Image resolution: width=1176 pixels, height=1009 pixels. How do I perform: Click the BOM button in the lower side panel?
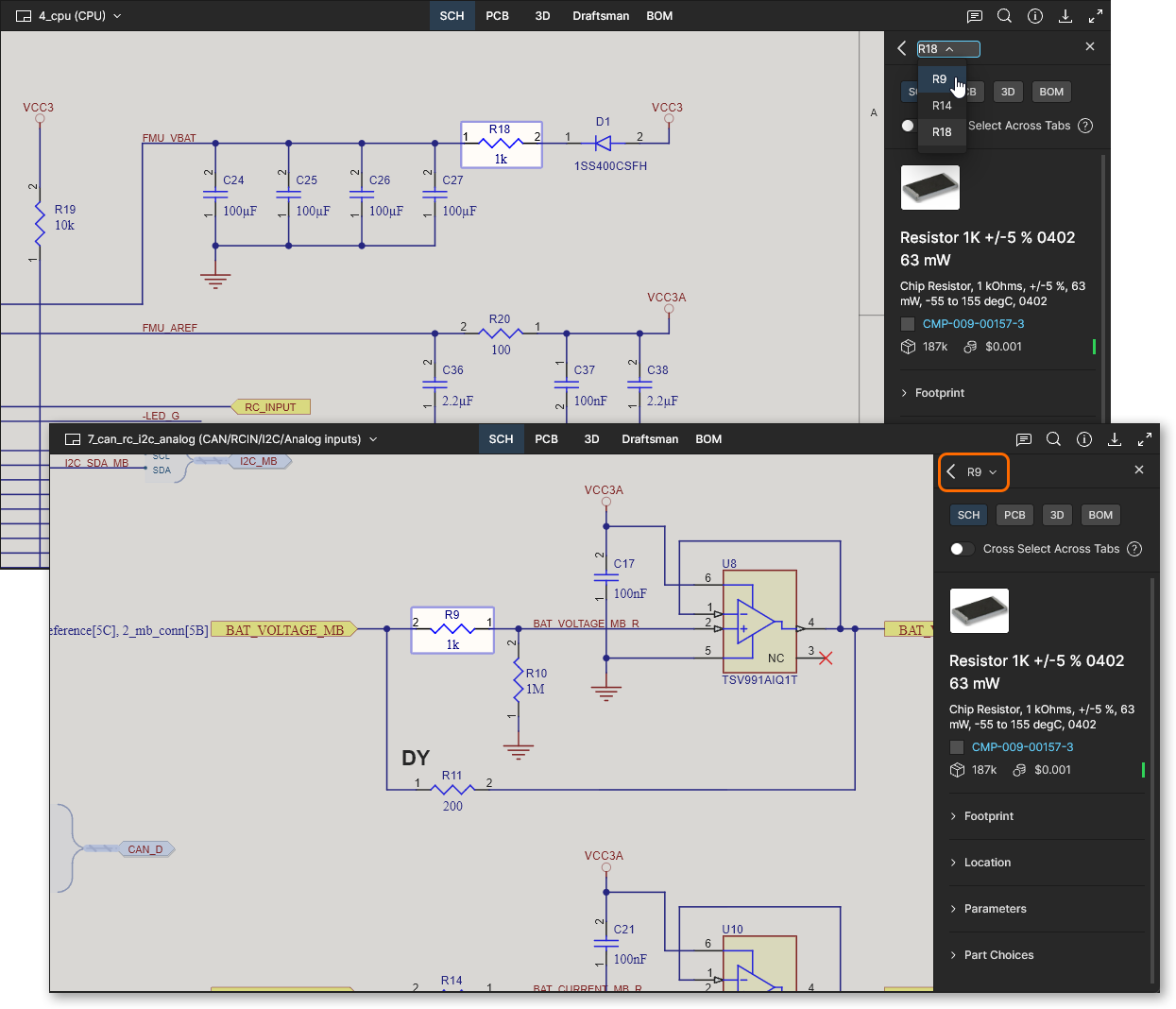[x=1100, y=515]
